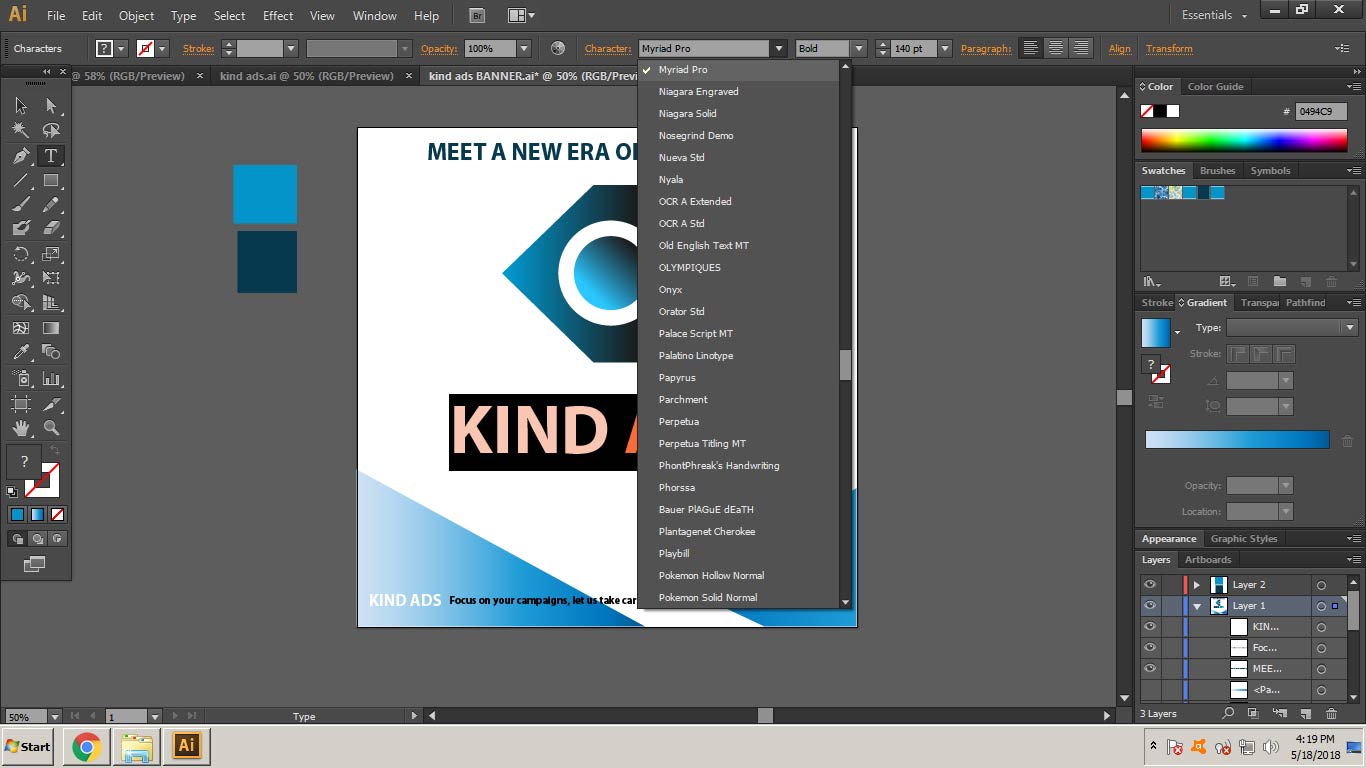Select the Rectangle tool
The image size is (1366, 768).
pos(51,181)
